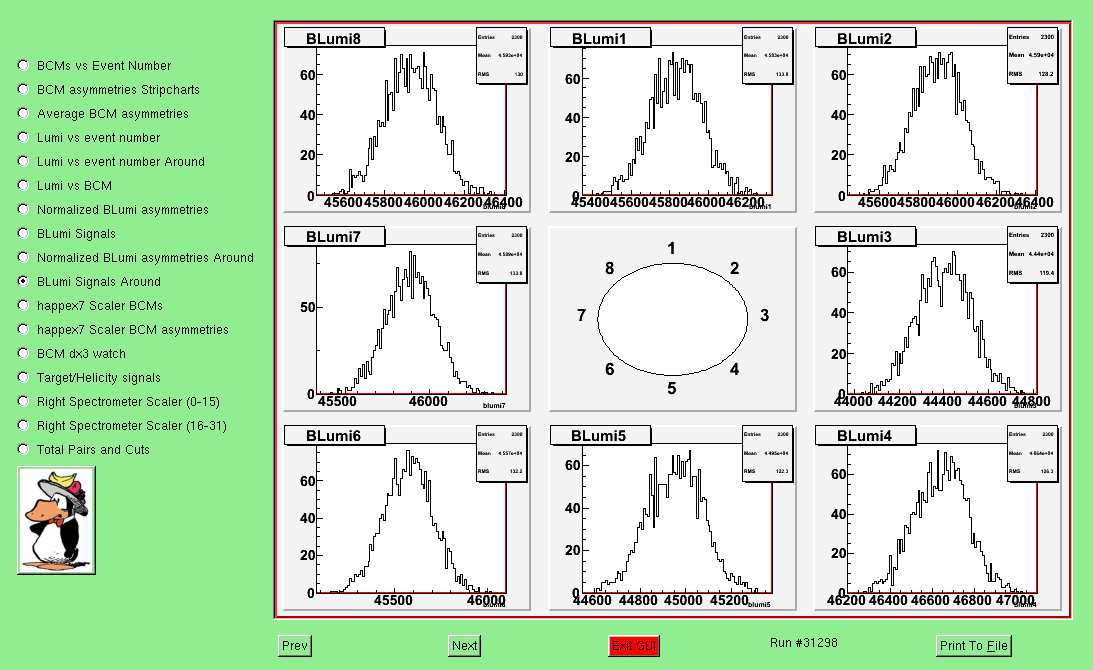
Task: Select BCM asymmetries Stripcharts option
Action: point(23,89)
